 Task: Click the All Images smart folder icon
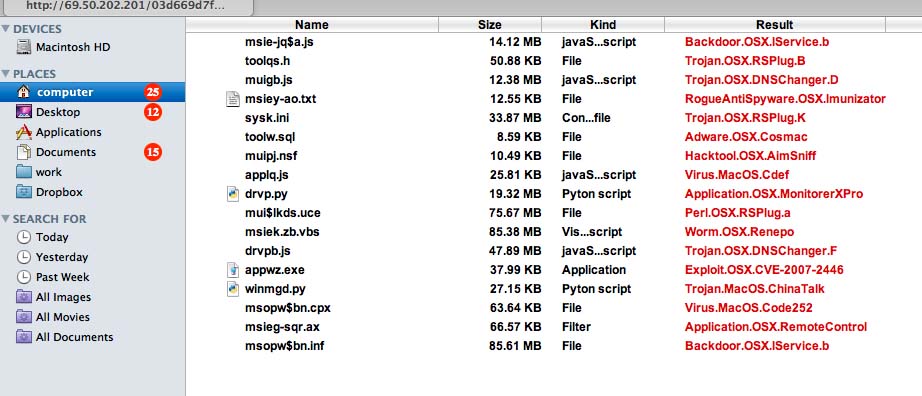[24, 297]
